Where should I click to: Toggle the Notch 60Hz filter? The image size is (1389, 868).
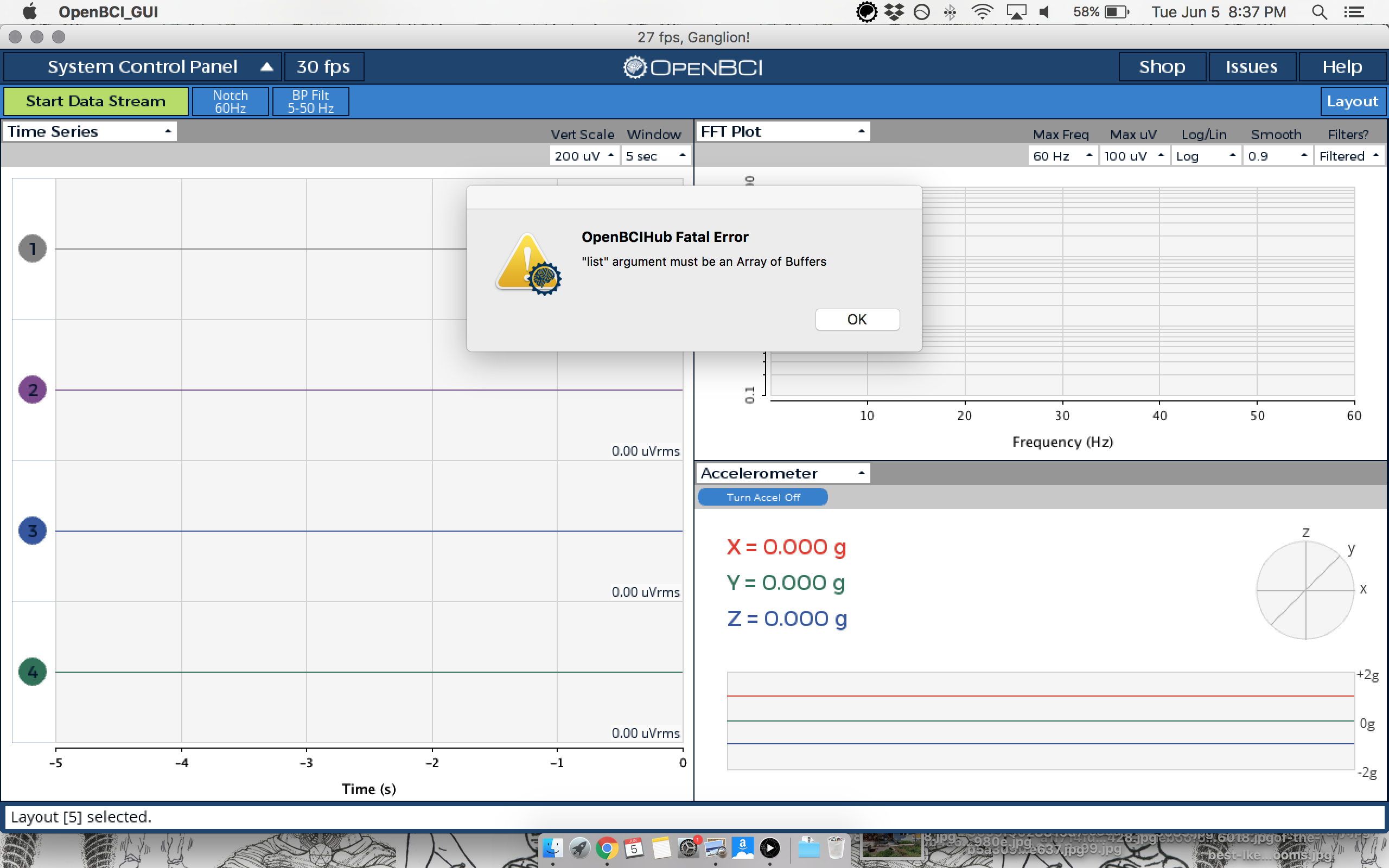[230, 101]
